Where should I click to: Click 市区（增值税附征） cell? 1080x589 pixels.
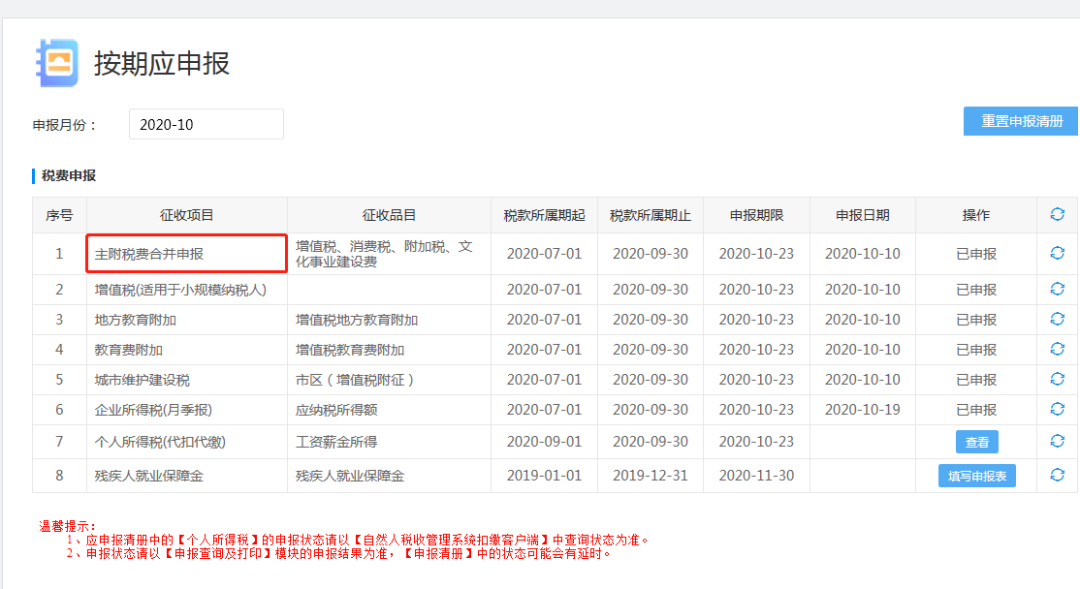point(389,380)
